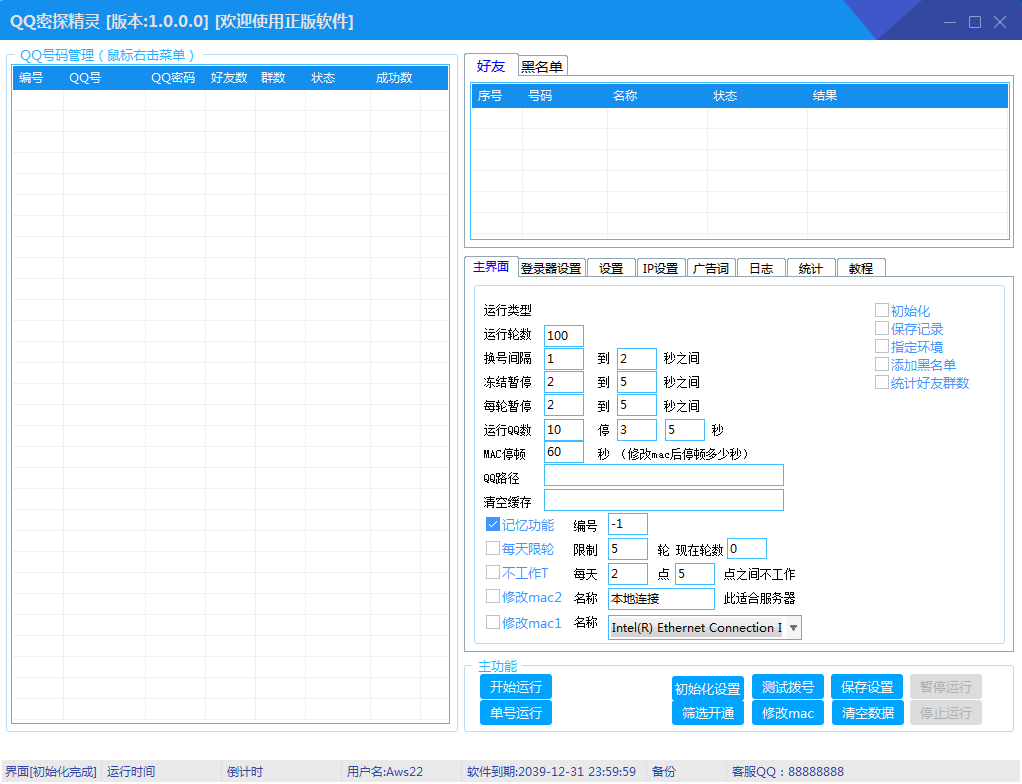The image size is (1022, 784).
Task: Focus the 清空缓存 path field
Action: 664,500
